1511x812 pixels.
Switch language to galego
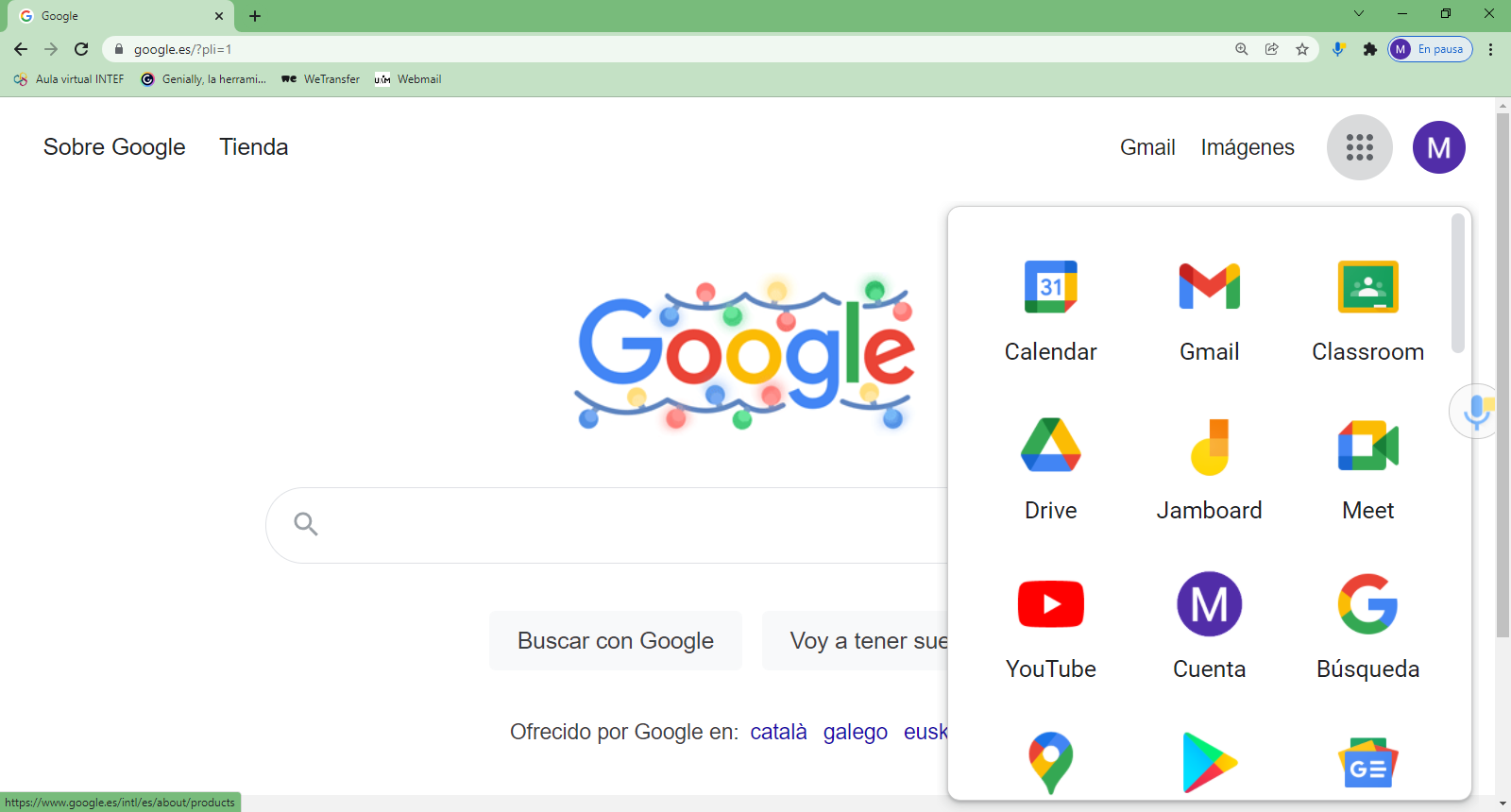856,732
